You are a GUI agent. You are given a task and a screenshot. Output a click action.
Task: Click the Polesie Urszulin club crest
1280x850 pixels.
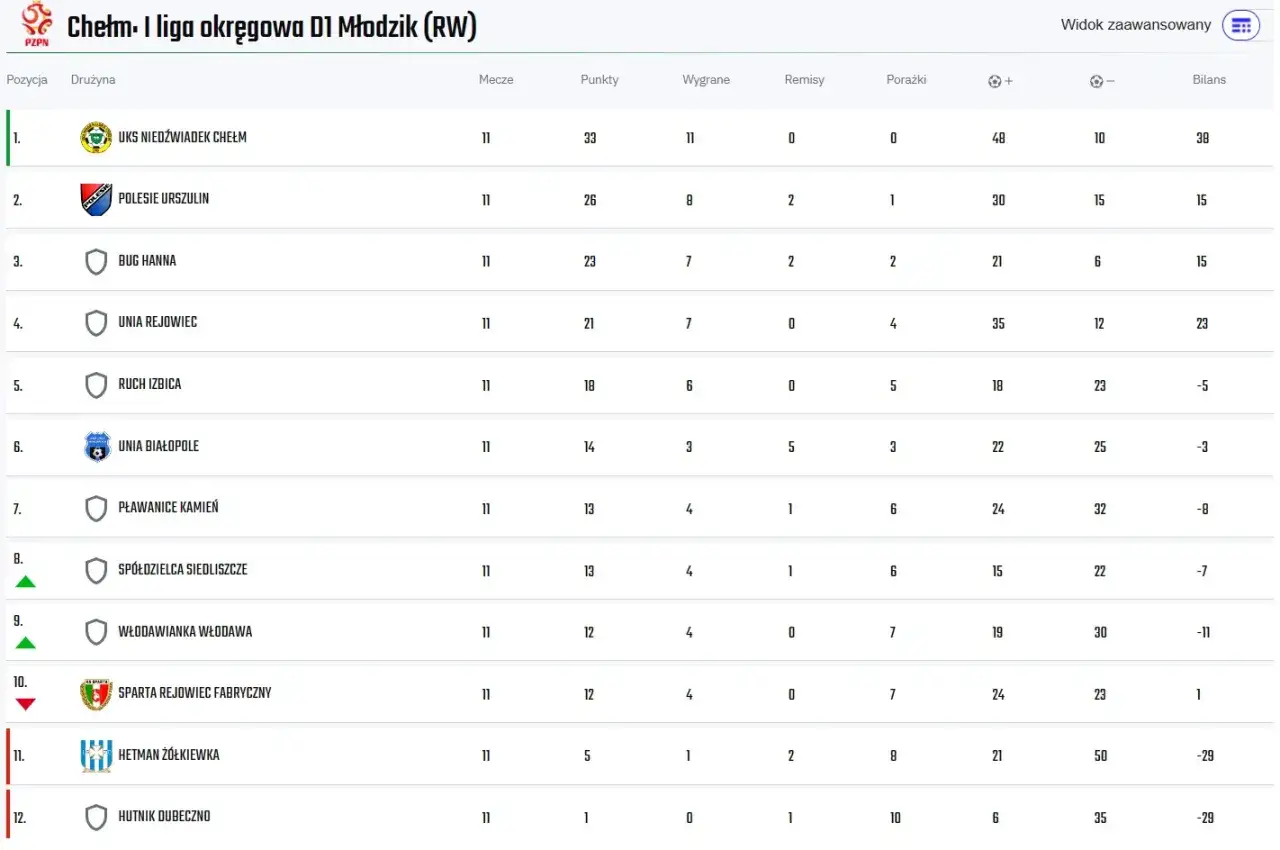point(95,199)
